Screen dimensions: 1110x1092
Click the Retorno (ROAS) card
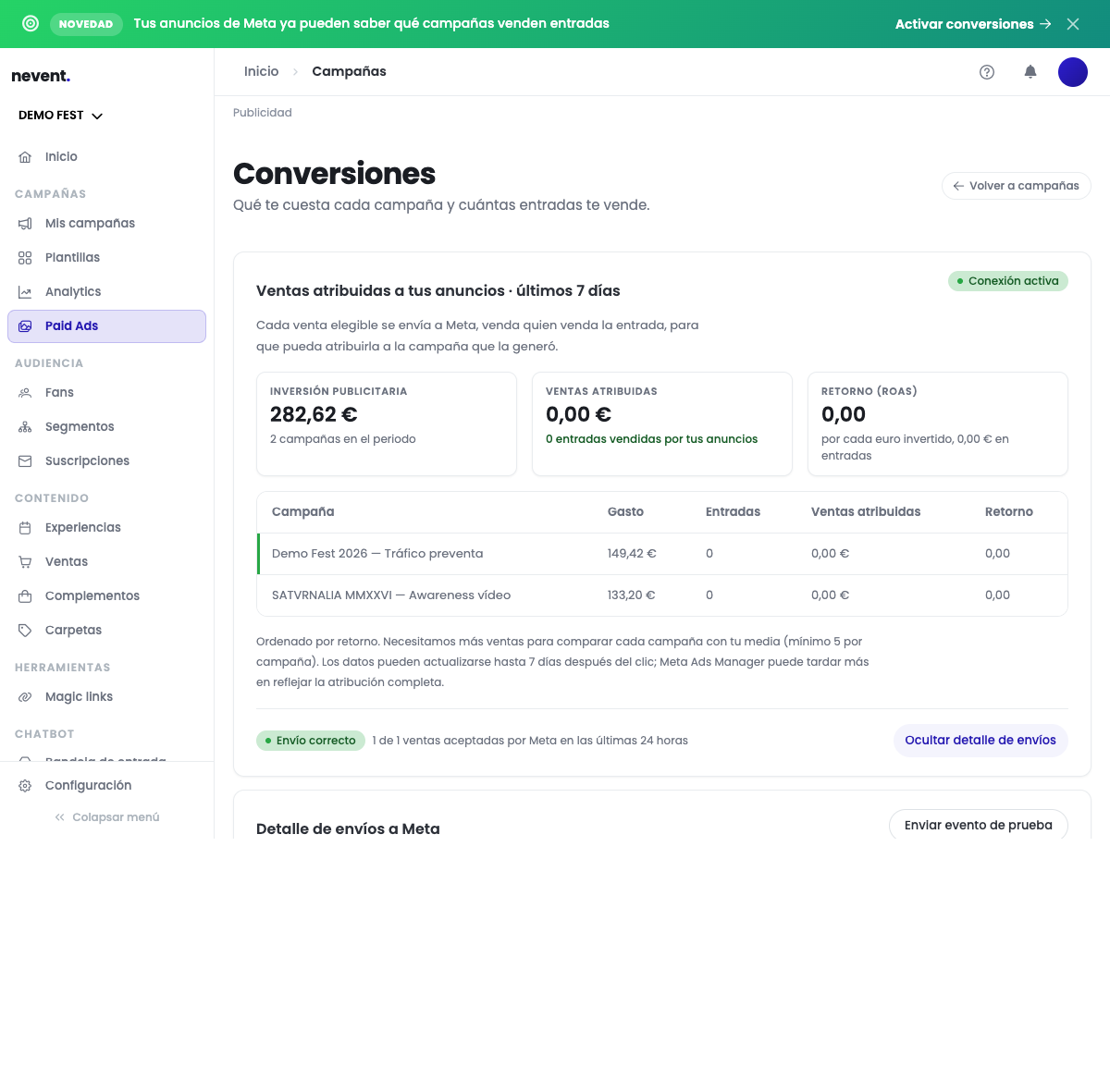(x=938, y=424)
